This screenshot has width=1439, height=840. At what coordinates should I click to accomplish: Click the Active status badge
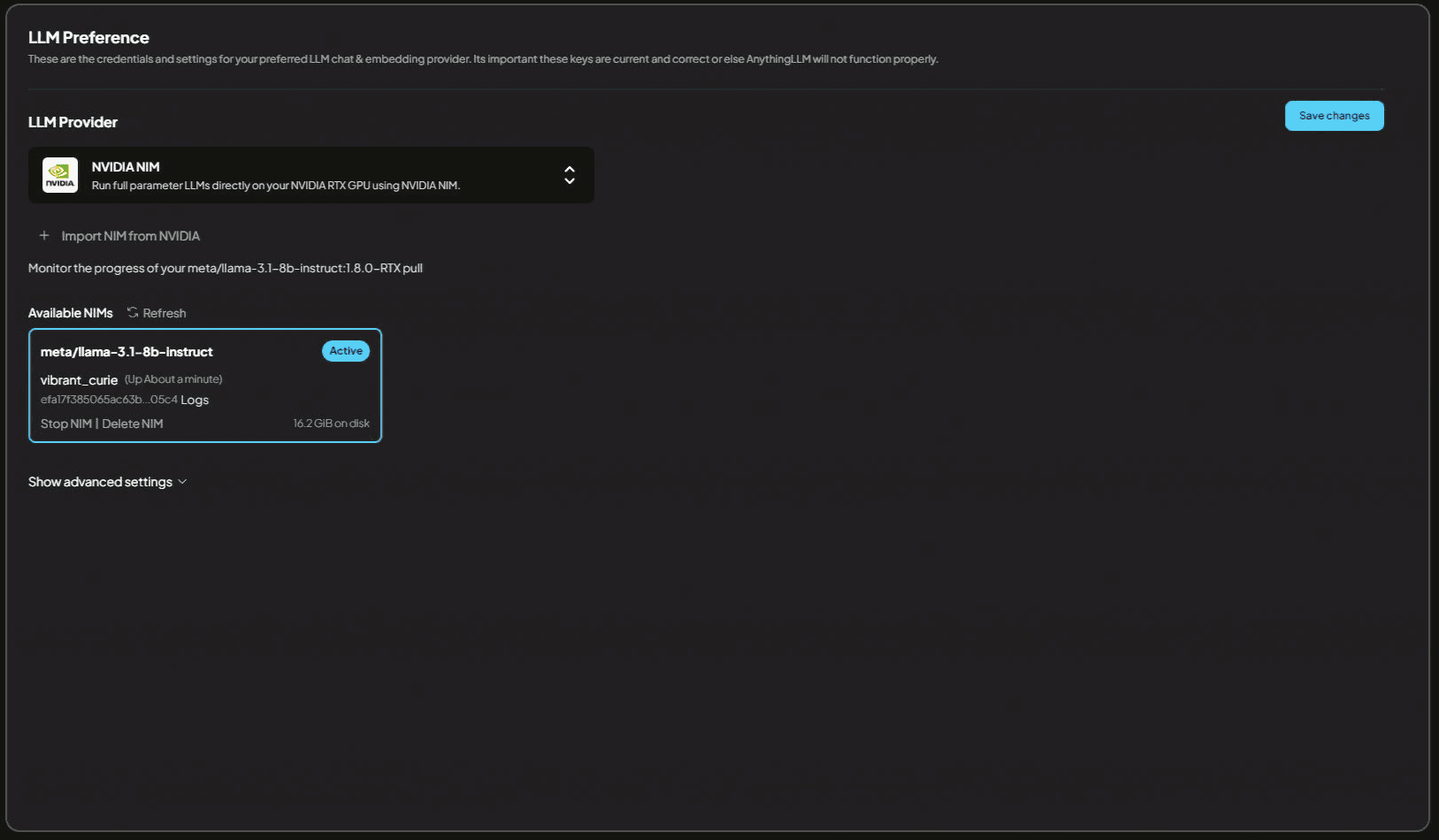pyautogui.click(x=346, y=351)
